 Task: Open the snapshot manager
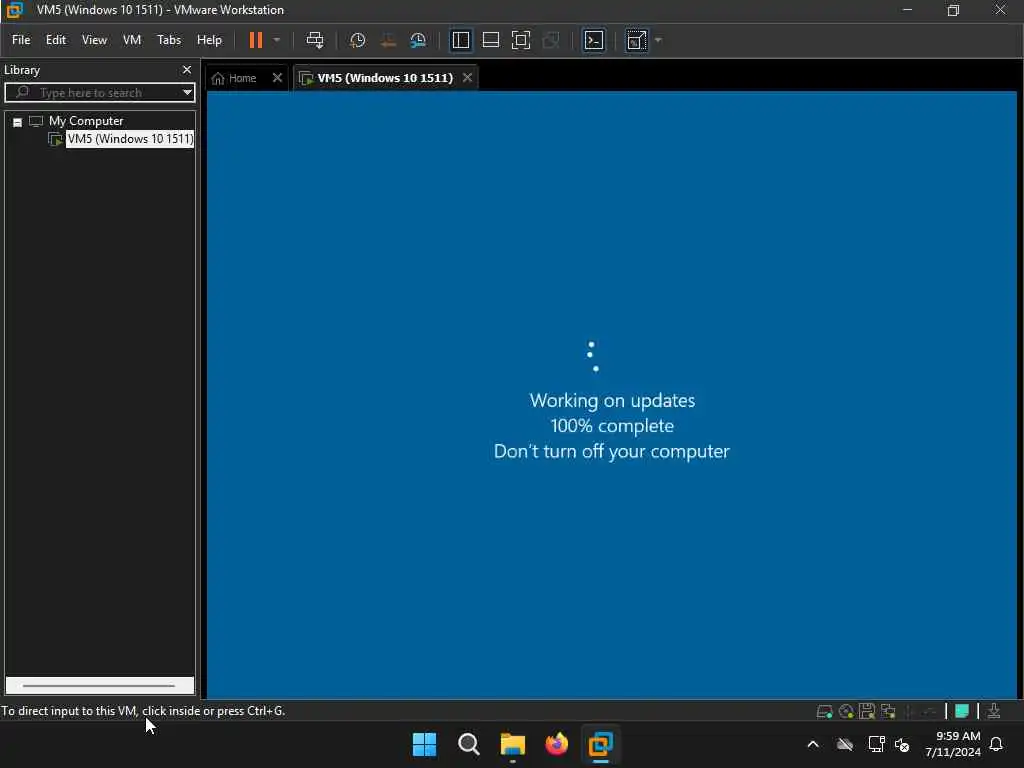click(x=418, y=40)
